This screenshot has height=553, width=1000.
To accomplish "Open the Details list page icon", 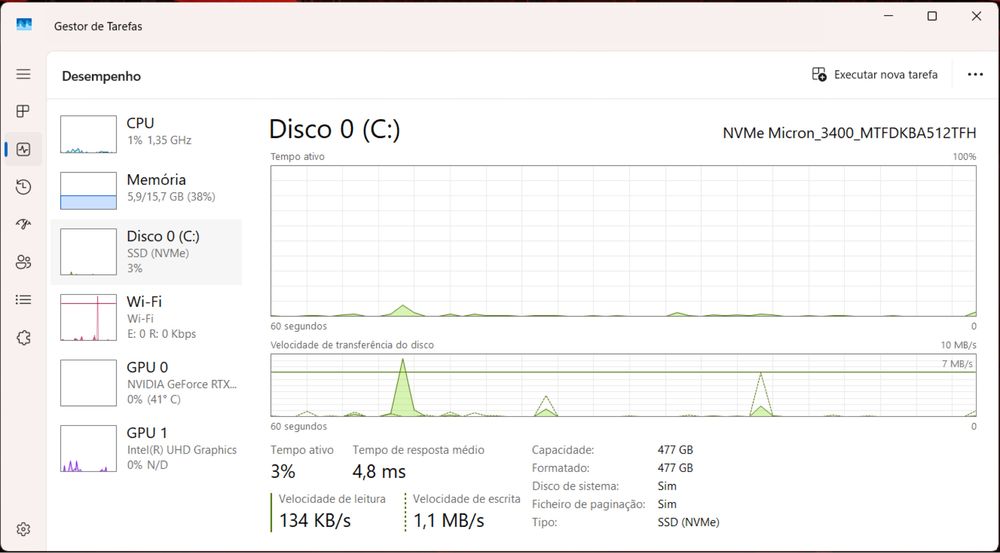I will tap(23, 299).
